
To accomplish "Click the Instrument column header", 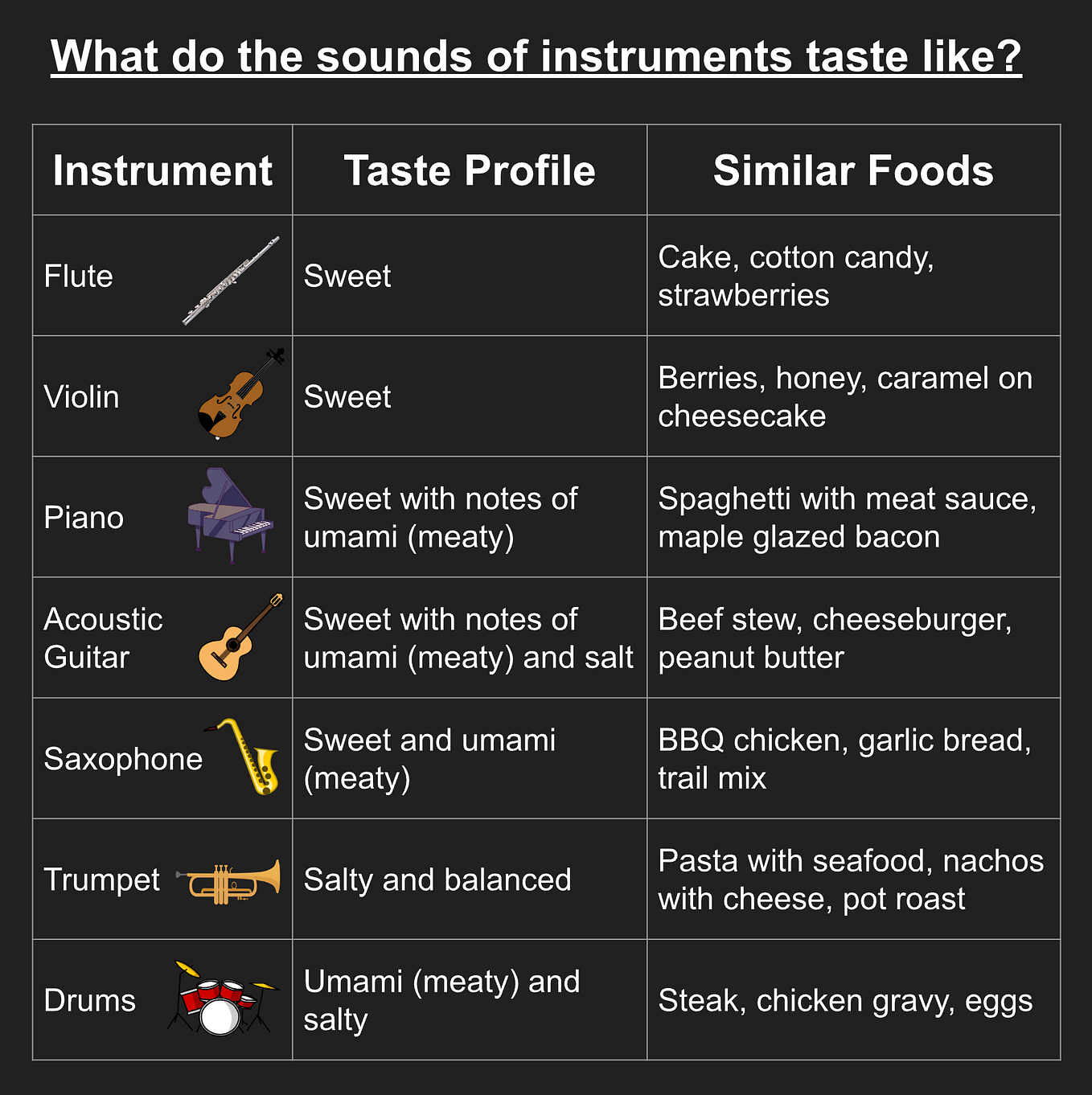I will click(162, 170).
